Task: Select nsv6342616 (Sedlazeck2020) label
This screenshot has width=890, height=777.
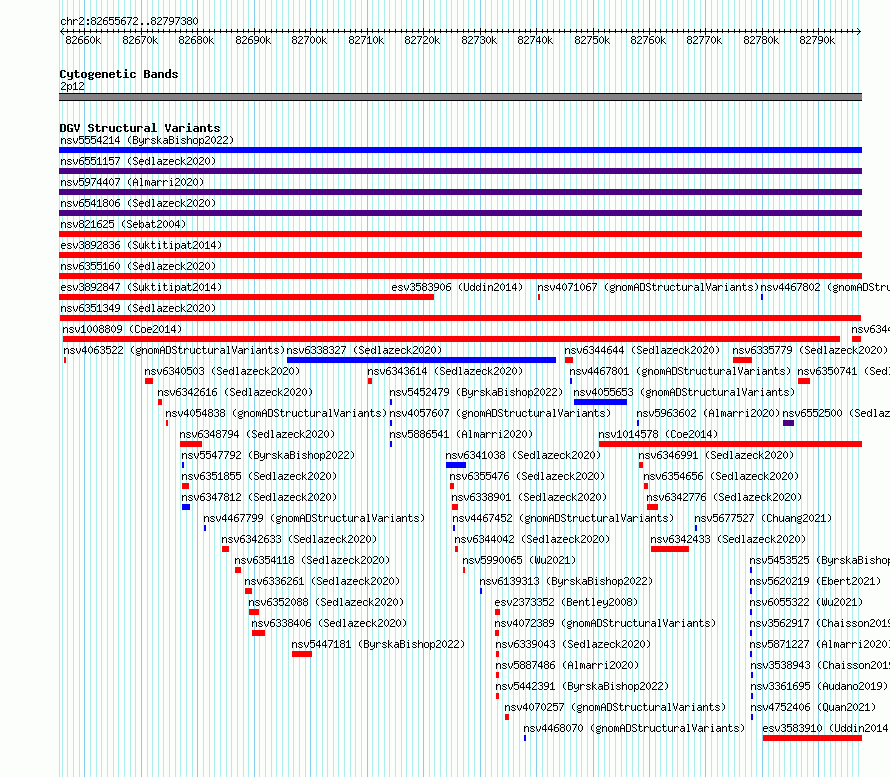Action: [235, 392]
